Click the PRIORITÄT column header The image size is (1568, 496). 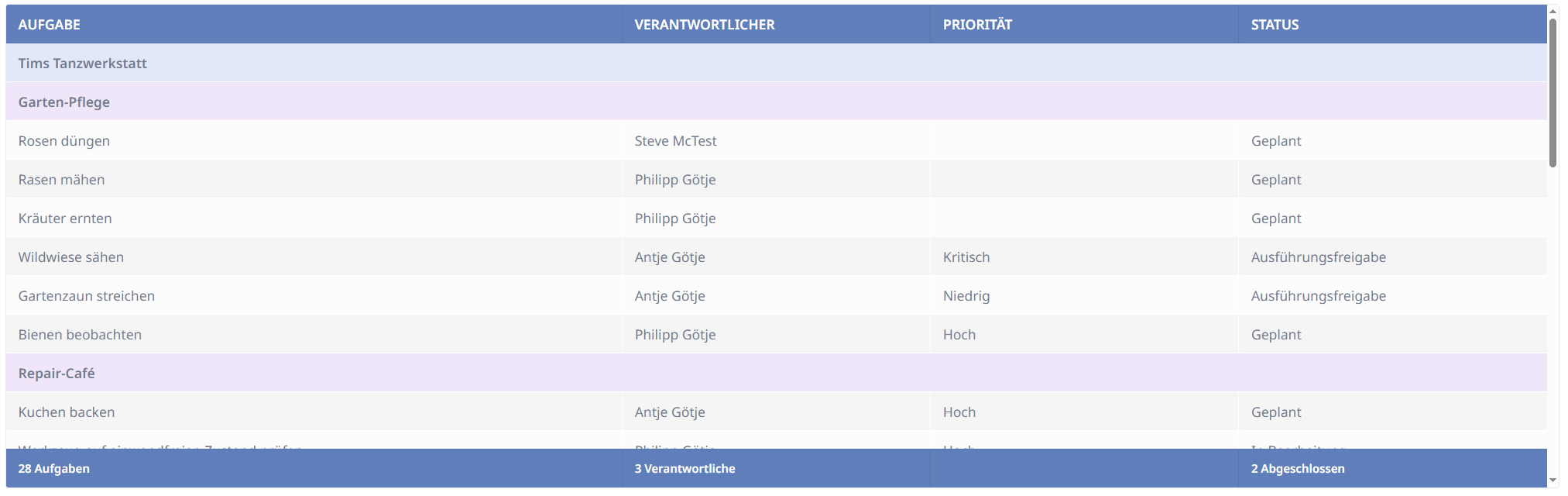[977, 25]
